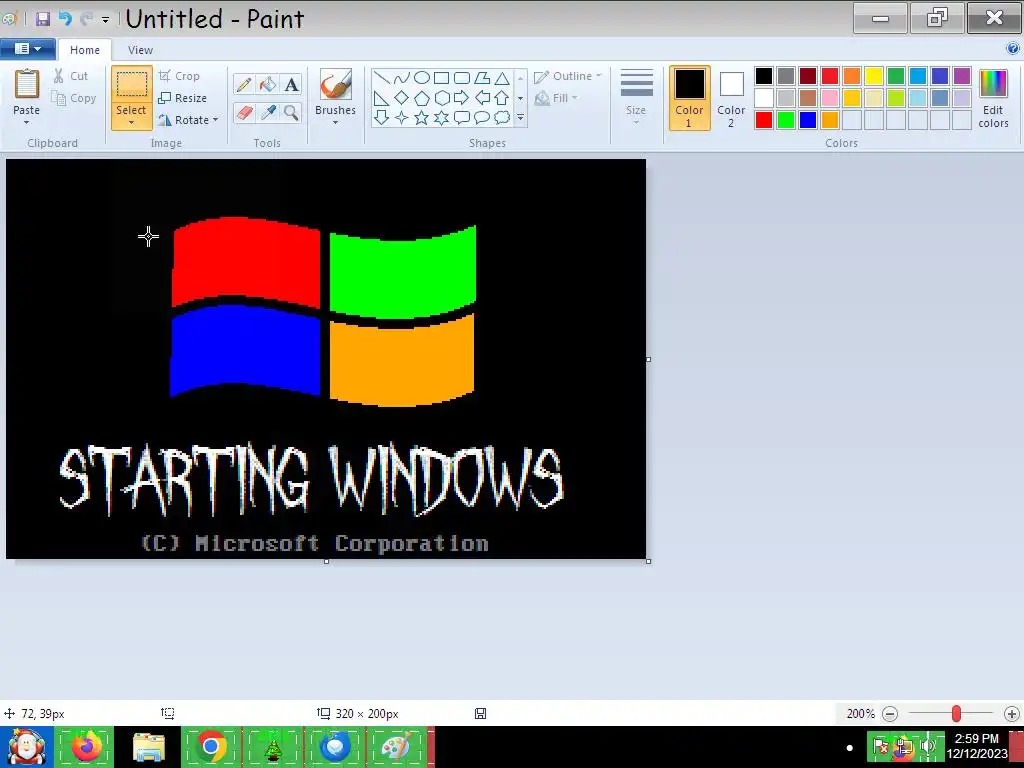The width and height of the screenshot is (1024, 768).
Task: Open the Rotate dropdown menu
Action: tap(215, 120)
